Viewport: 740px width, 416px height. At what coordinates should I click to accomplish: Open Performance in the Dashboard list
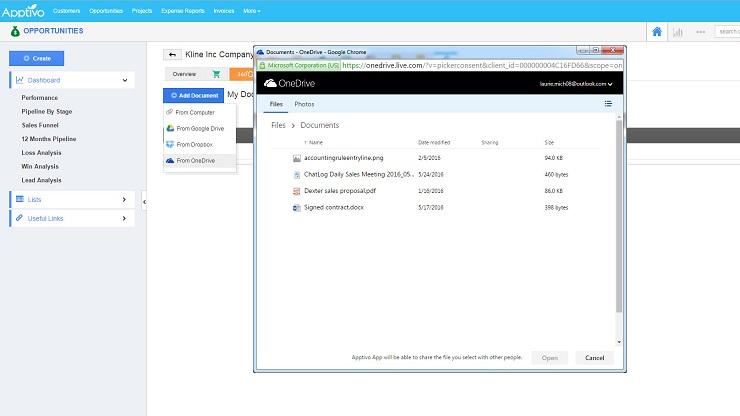(40, 98)
